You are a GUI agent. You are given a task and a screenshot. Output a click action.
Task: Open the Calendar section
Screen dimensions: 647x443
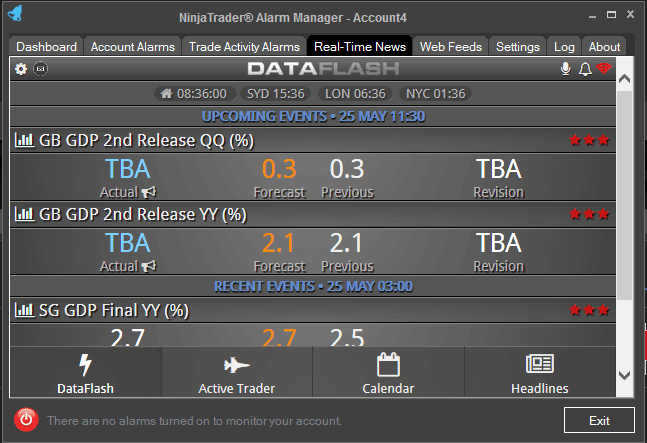point(388,372)
